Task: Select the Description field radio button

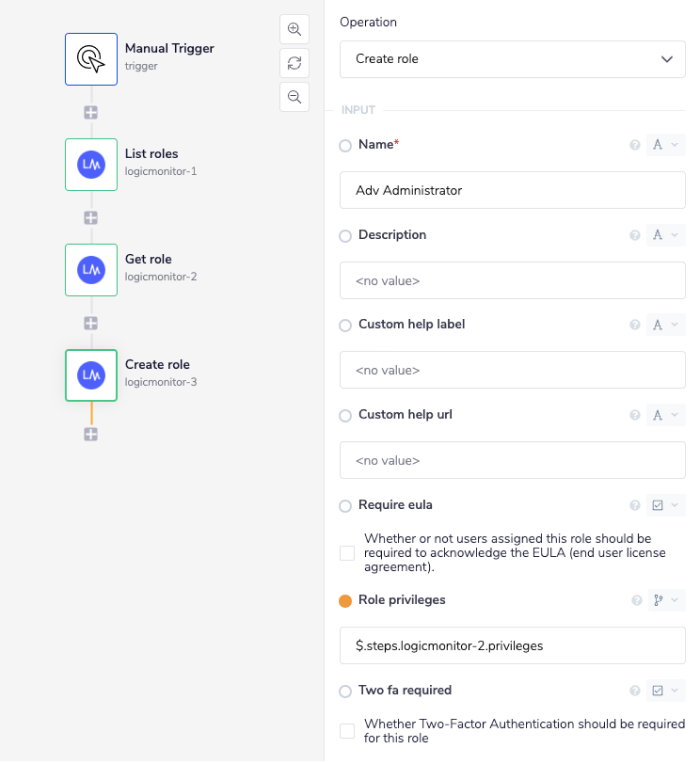Action: tap(346, 236)
